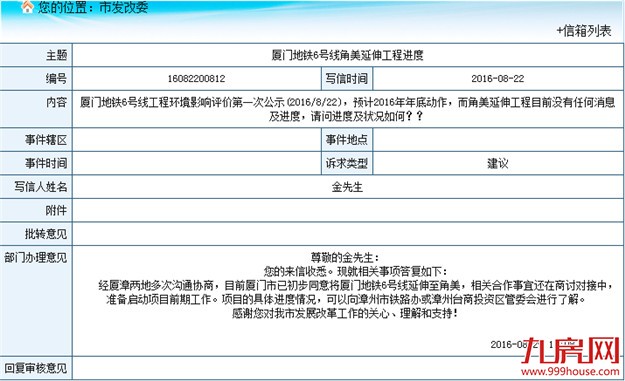
Task: Click the reply line starting 经厦漳两地多次沟通协商
Action: (x=355, y=286)
